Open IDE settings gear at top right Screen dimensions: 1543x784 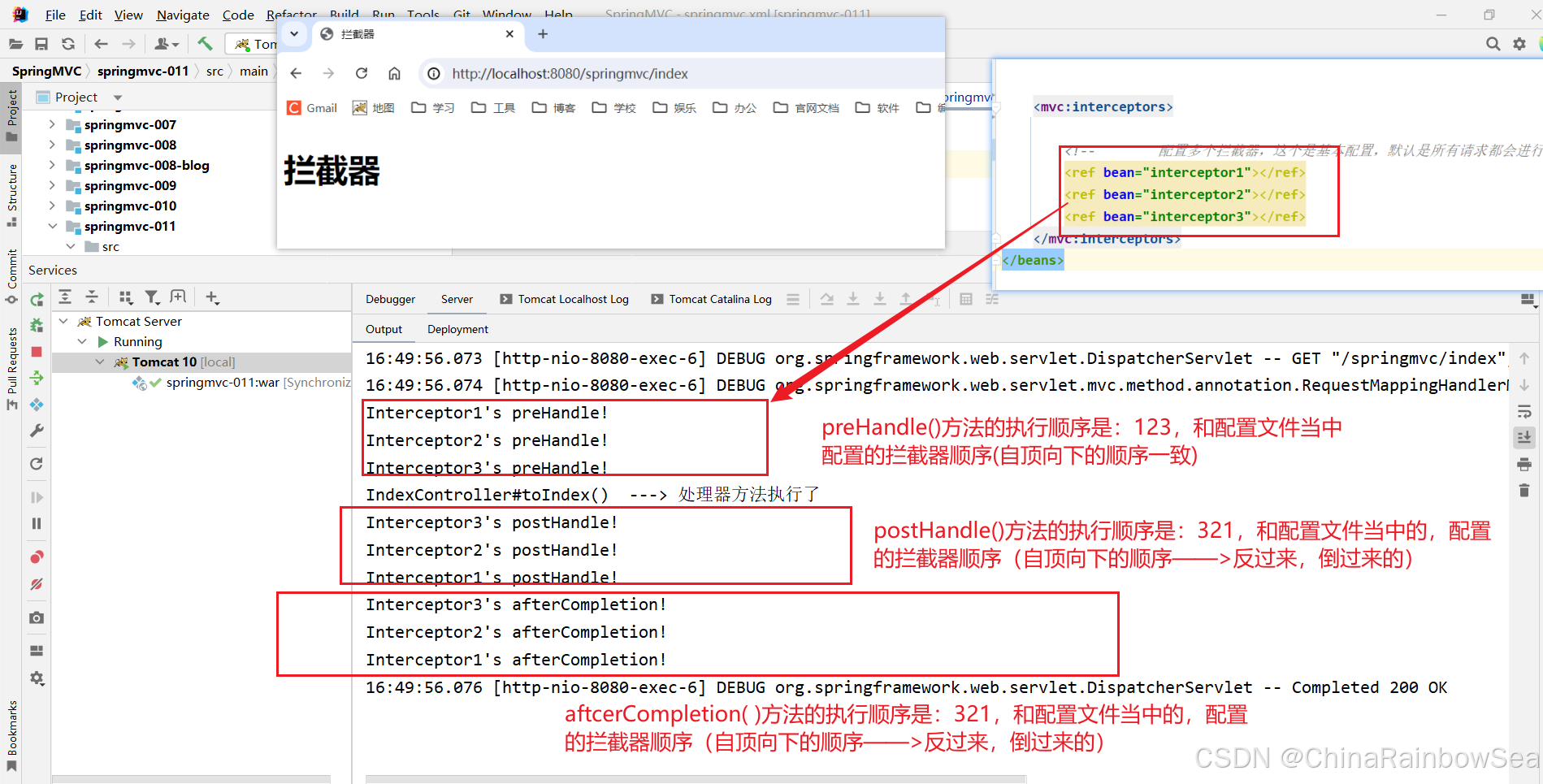click(1519, 44)
